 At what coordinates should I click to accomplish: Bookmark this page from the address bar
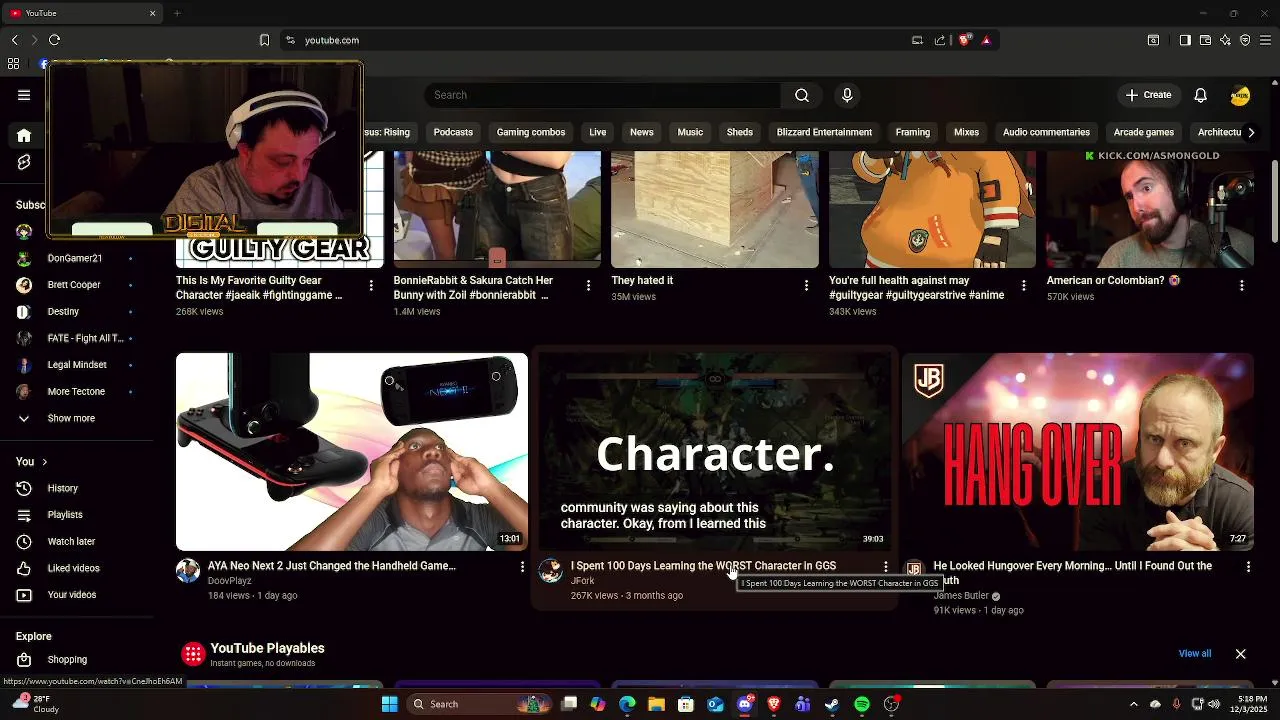click(264, 40)
